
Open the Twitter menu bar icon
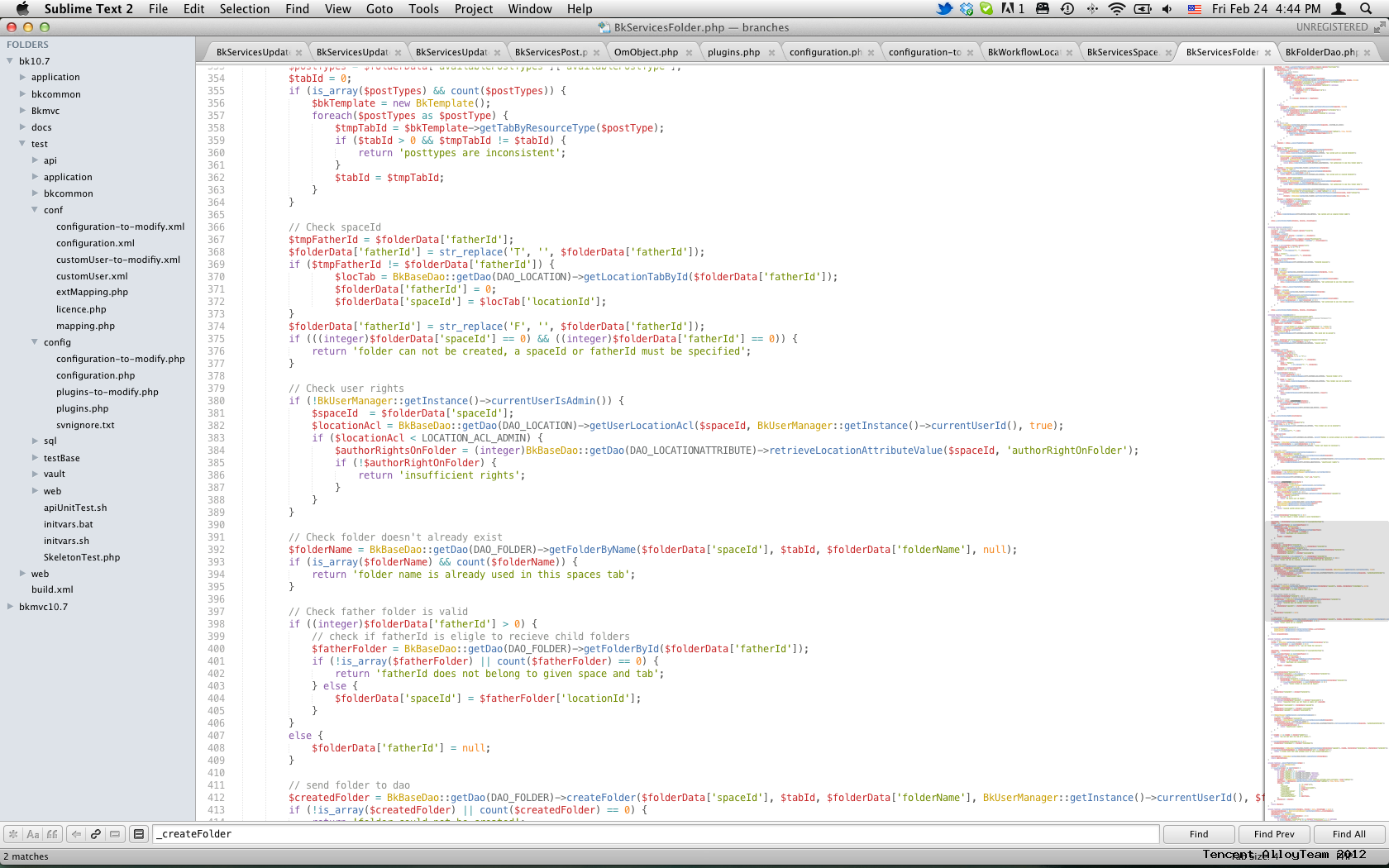coord(943,9)
